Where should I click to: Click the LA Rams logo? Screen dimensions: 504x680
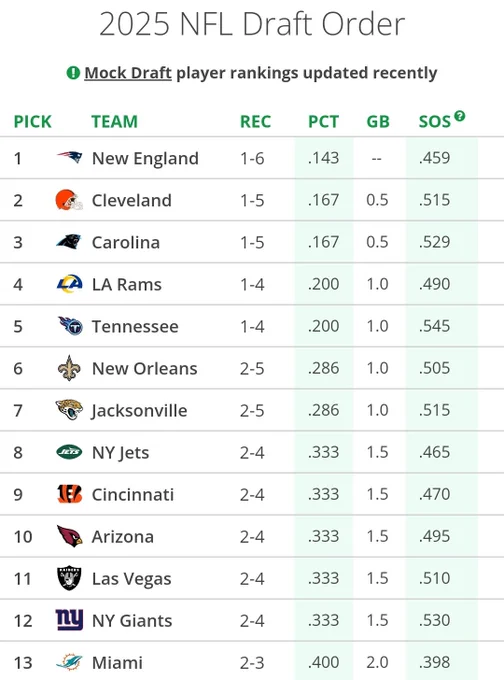tap(69, 284)
